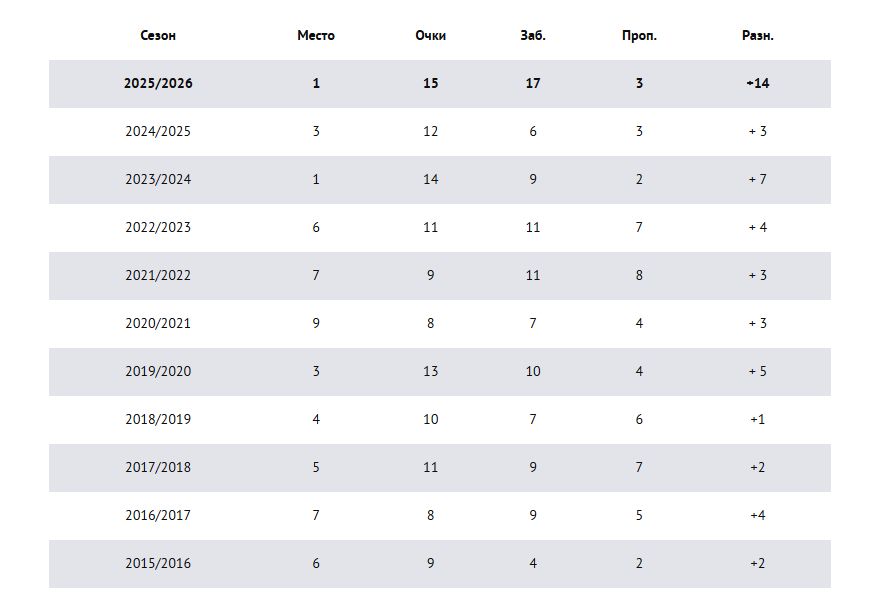Click the 2022/2023 season label
The image size is (886, 592).
coord(158,228)
